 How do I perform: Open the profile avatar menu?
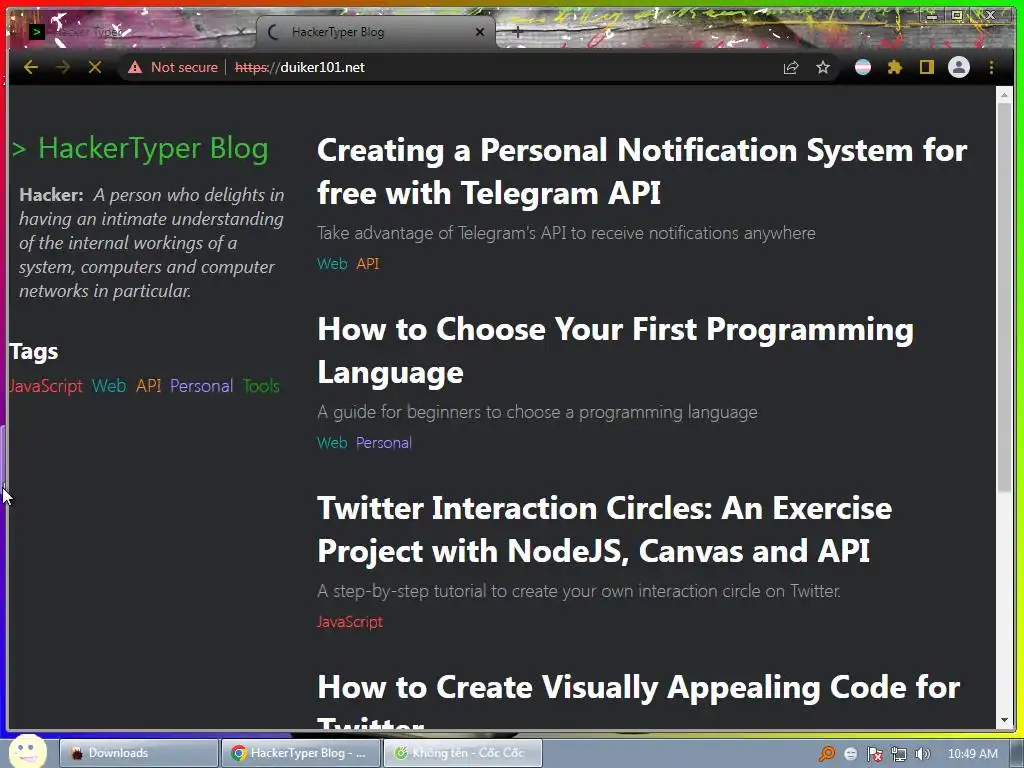click(959, 67)
